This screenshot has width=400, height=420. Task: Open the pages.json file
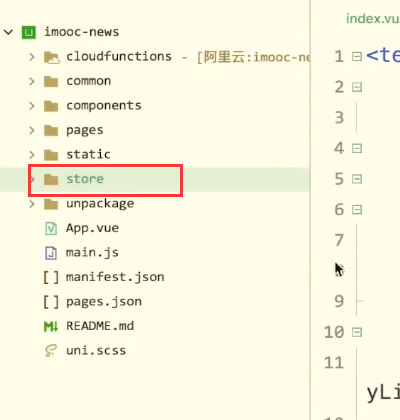click(x=104, y=302)
